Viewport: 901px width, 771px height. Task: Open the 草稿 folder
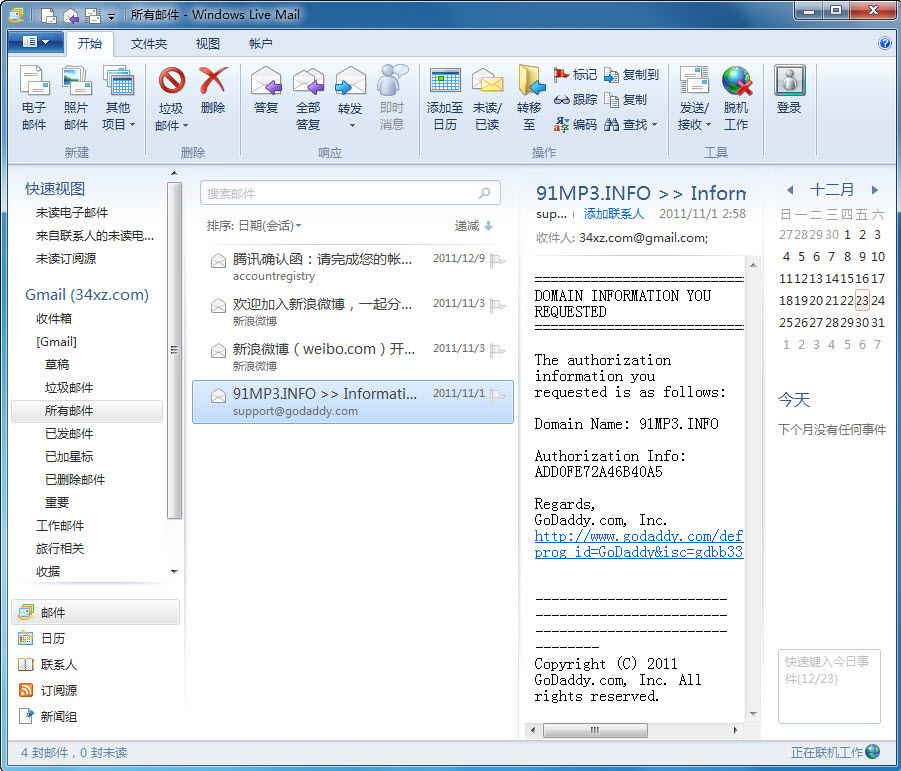57,364
